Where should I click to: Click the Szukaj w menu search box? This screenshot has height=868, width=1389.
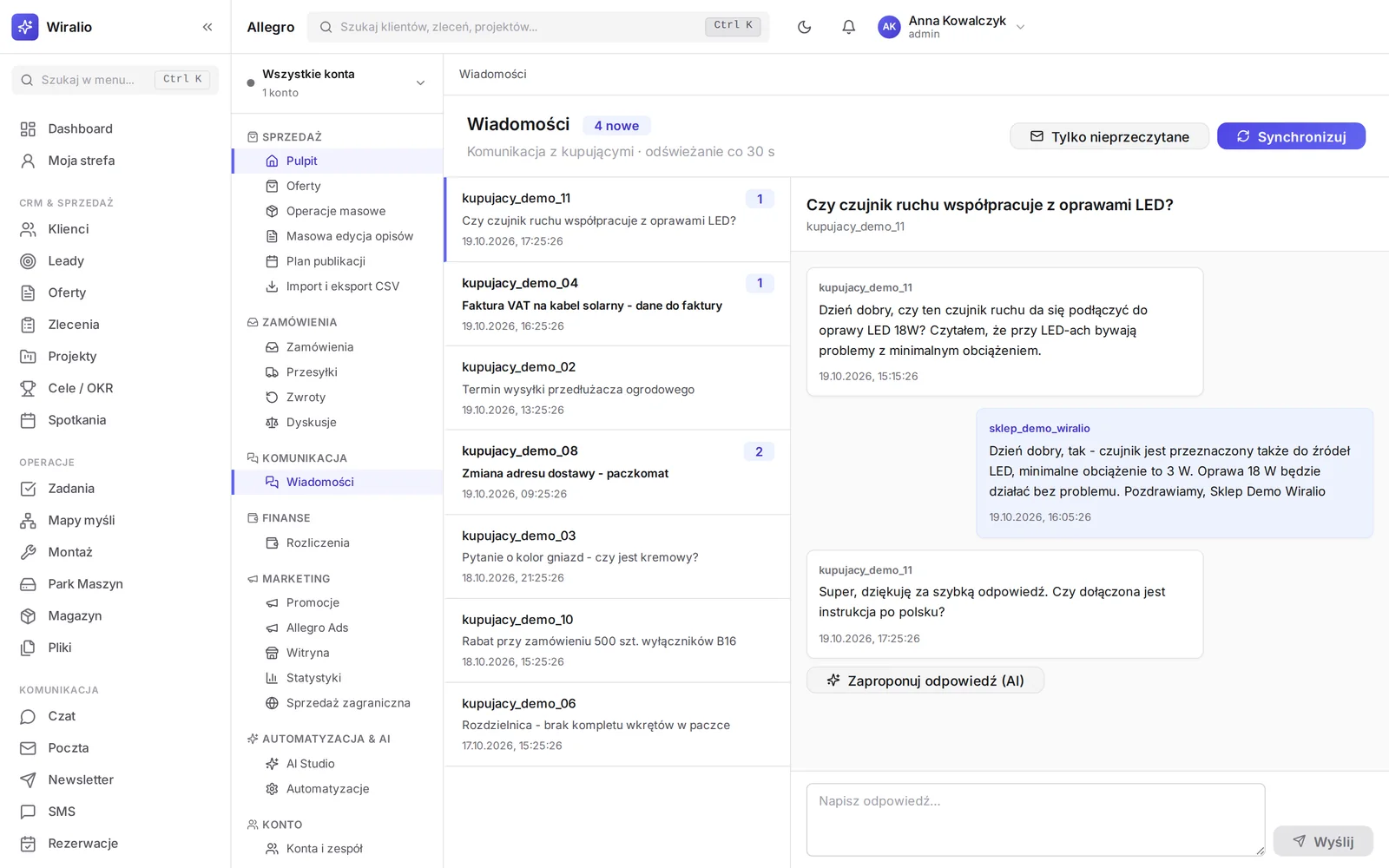coord(115,80)
